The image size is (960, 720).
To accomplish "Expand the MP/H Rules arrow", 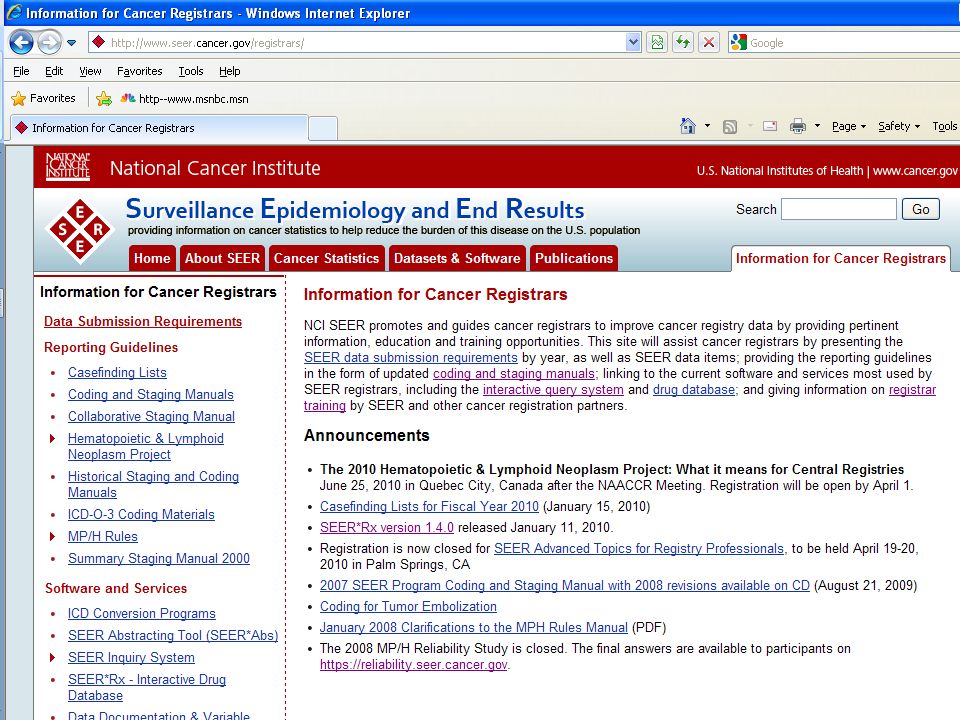I will [53, 536].
